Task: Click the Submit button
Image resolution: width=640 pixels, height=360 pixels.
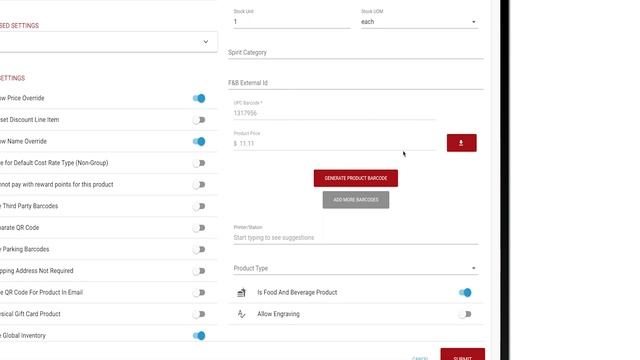Action: [462, 355]
